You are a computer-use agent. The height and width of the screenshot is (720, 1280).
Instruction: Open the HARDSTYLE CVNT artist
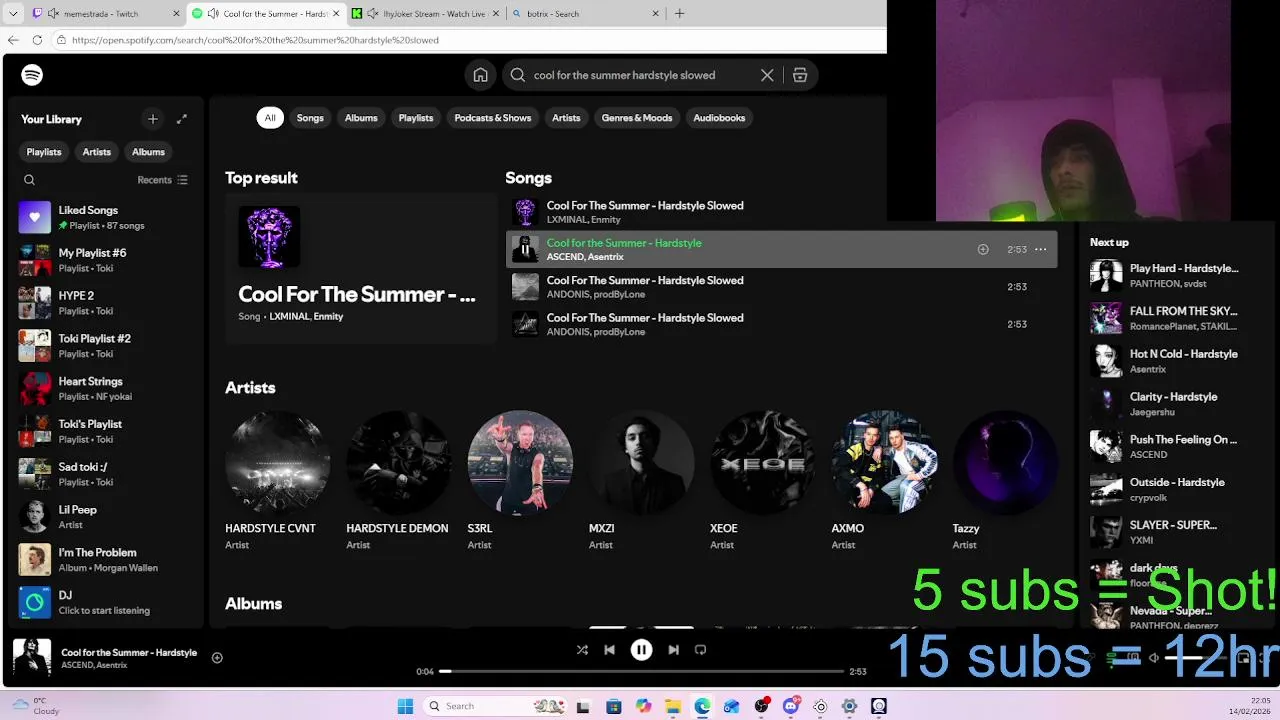277,481
